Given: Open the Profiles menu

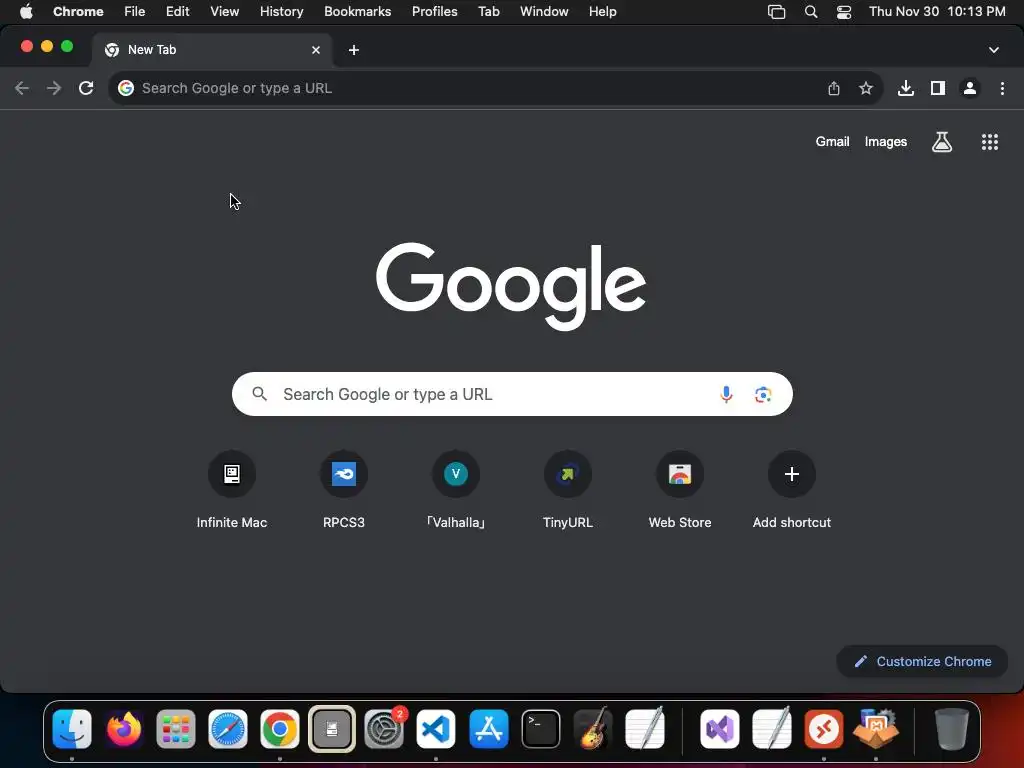Looking at the screenshot, I should (x=435, y=11).
